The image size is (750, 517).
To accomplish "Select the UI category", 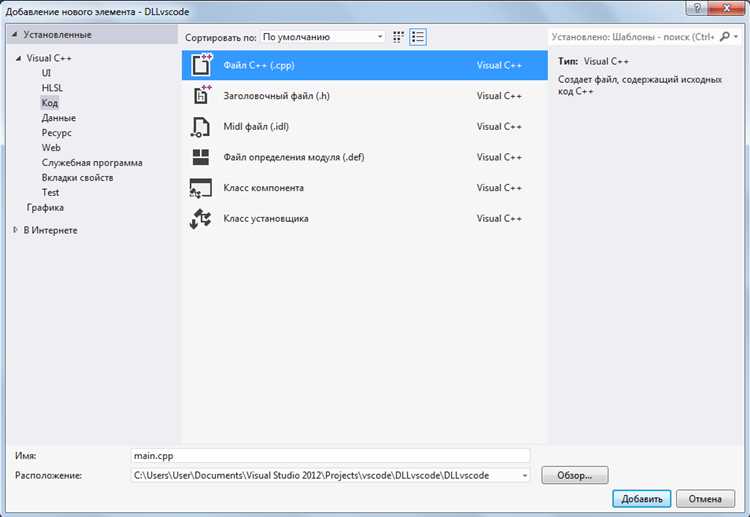I will [x=46, y=73].
